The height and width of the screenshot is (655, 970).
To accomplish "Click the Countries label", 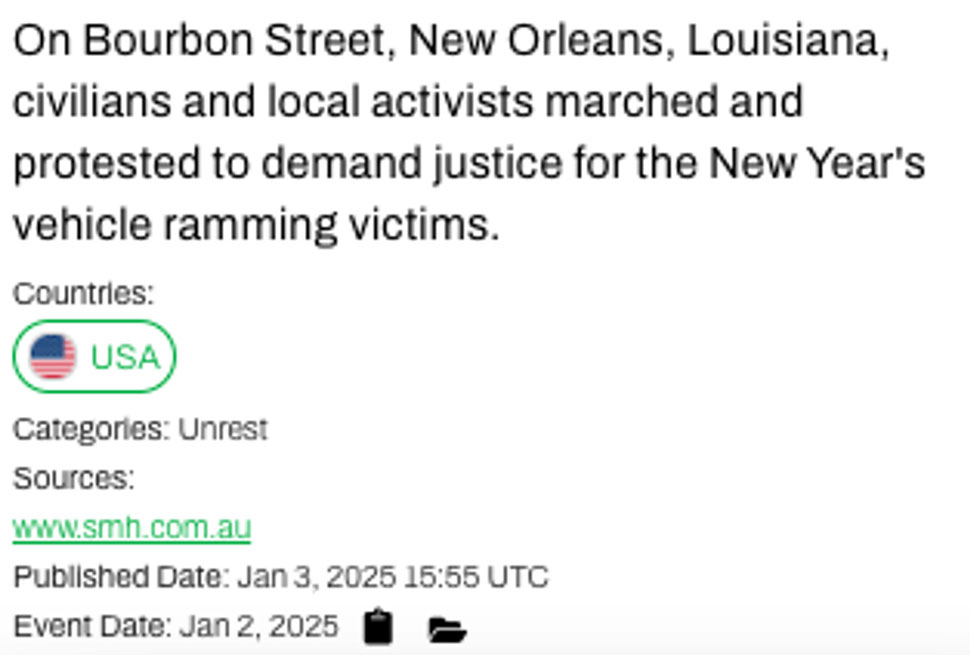I will click(83, 294).
